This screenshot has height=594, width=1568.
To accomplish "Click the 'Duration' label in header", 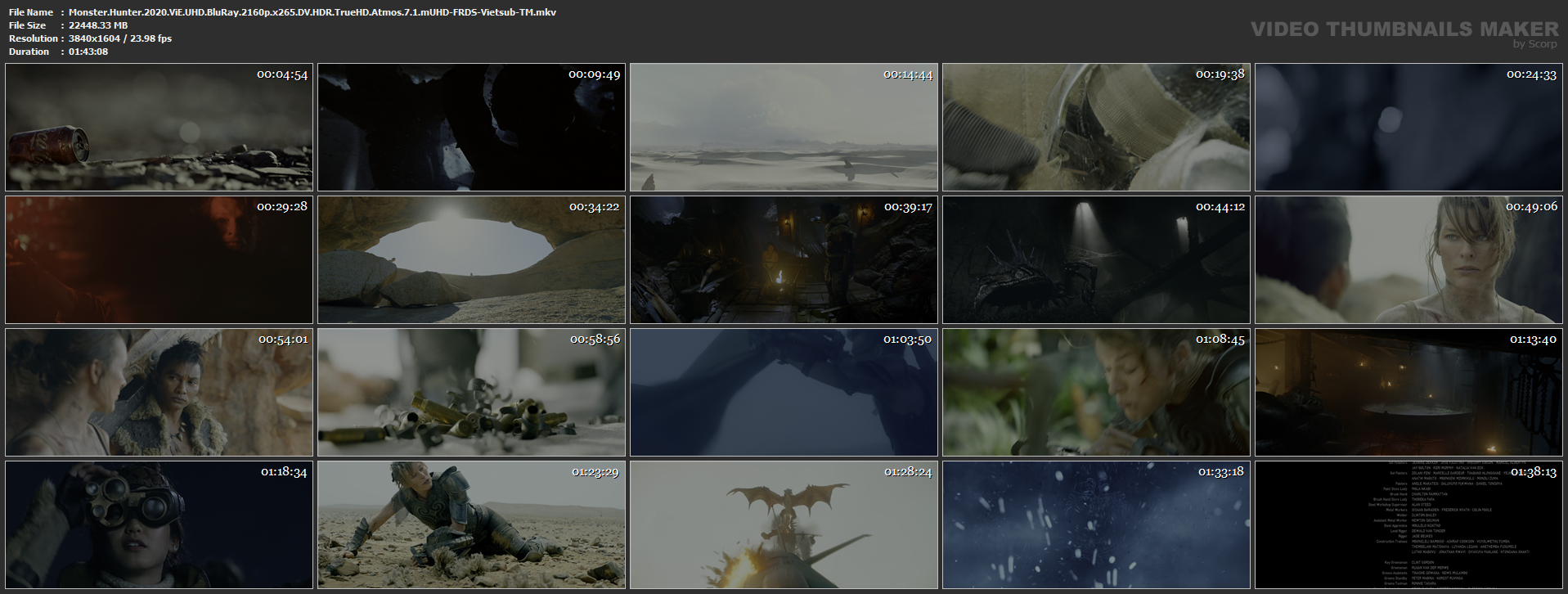I will click(x=29, y=52).
